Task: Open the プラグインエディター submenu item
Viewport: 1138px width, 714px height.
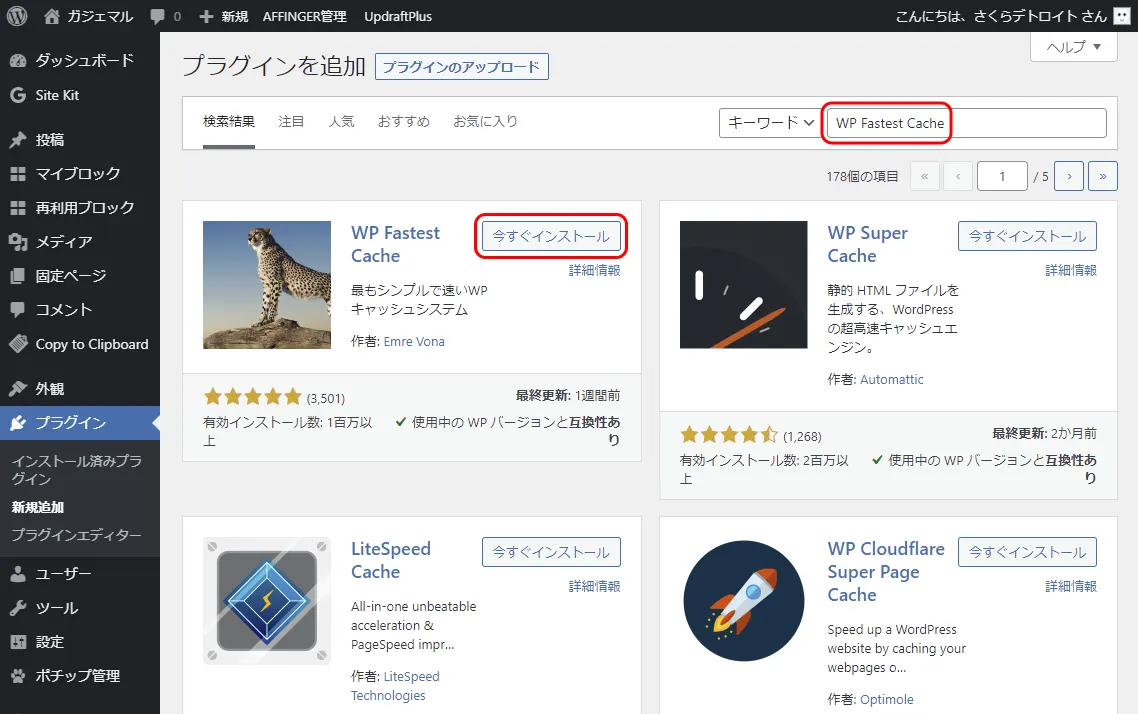Action: tap(76, 535)
